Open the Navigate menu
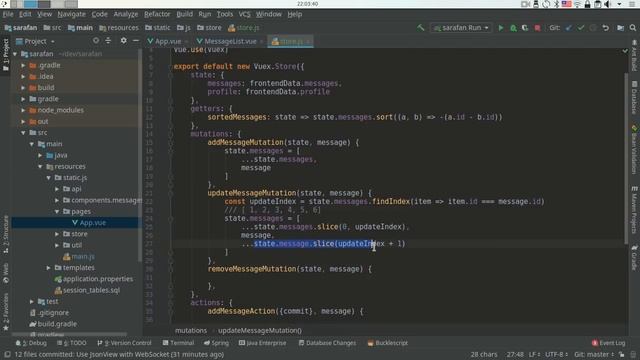 tap(71, 14)
